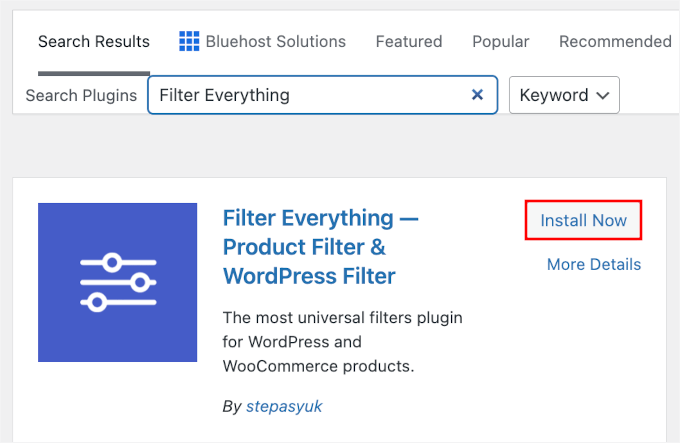The image size is (680, 443).
Task: Click the Filter Everything plugin icon
Action: coord(117,282)
